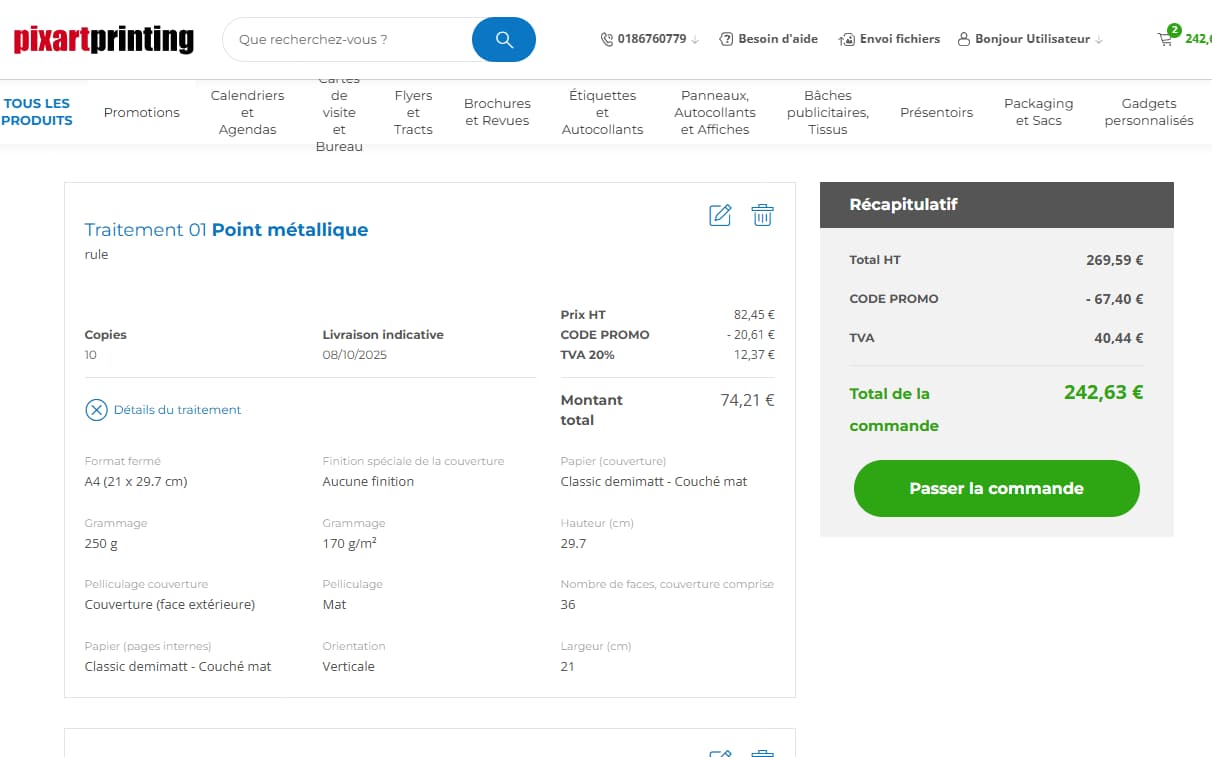This screenshot has width=1212, height=757.
Task: Click the file upload icon for Envoi fichiers
Action: click(846, 40)
